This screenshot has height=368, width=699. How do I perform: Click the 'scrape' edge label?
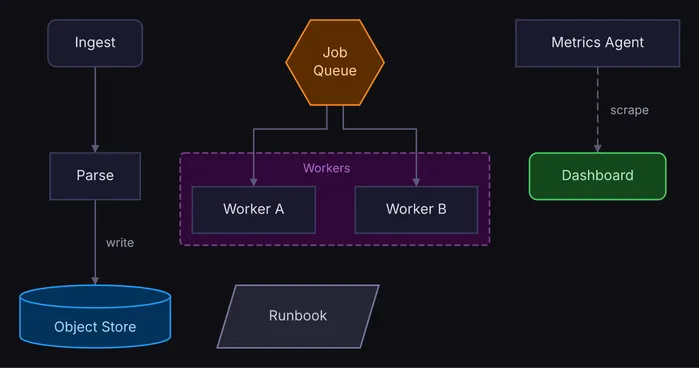629,110
